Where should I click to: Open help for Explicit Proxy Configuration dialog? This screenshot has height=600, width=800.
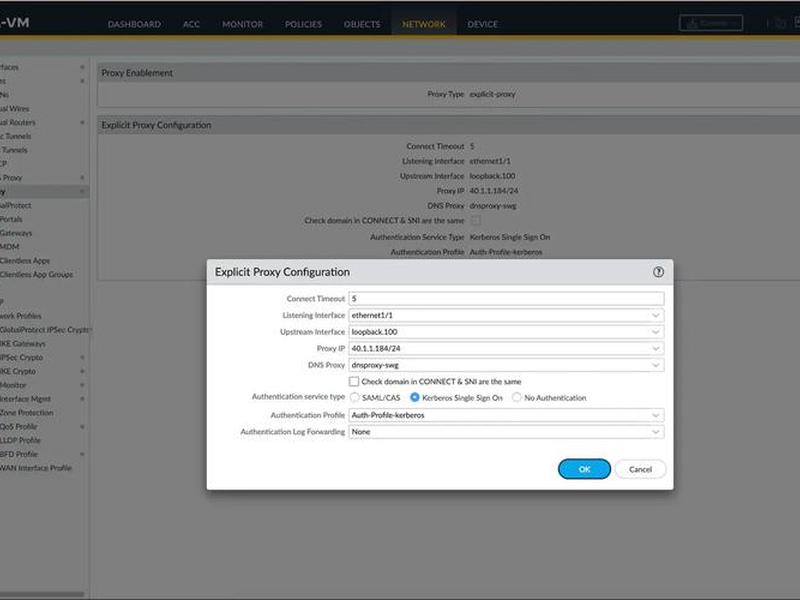pos(658,272)
